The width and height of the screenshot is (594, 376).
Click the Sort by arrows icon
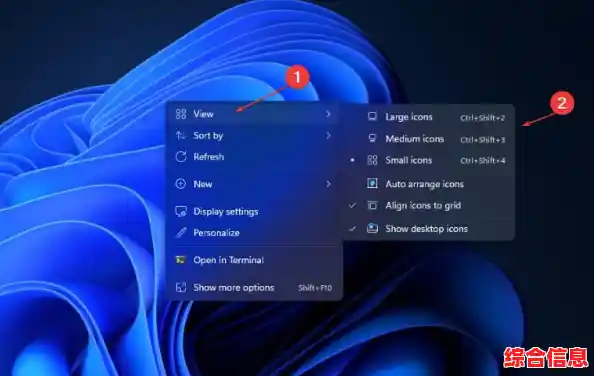tap(181, 135)
